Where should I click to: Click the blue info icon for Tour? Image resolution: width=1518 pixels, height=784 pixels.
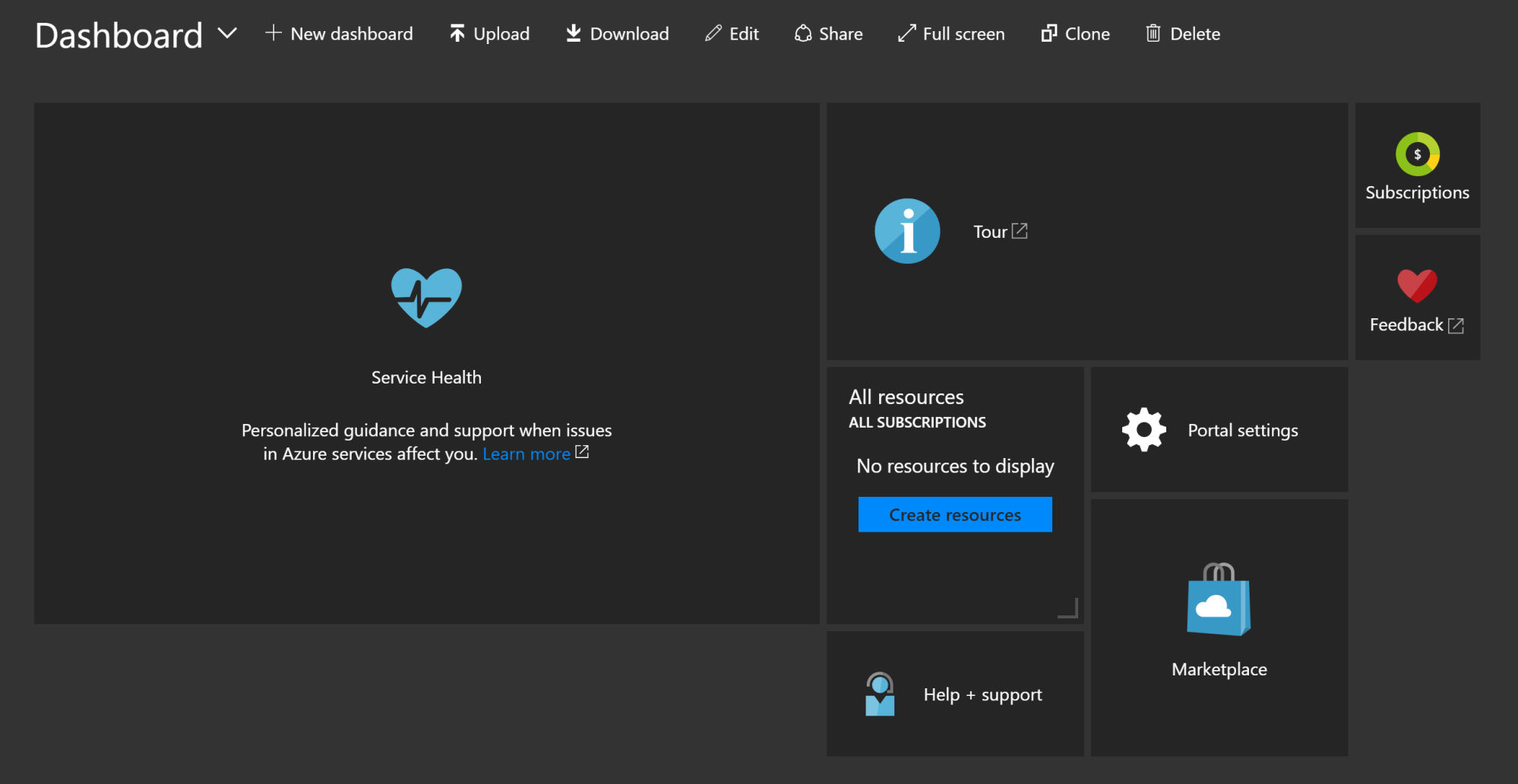[907, 231]
